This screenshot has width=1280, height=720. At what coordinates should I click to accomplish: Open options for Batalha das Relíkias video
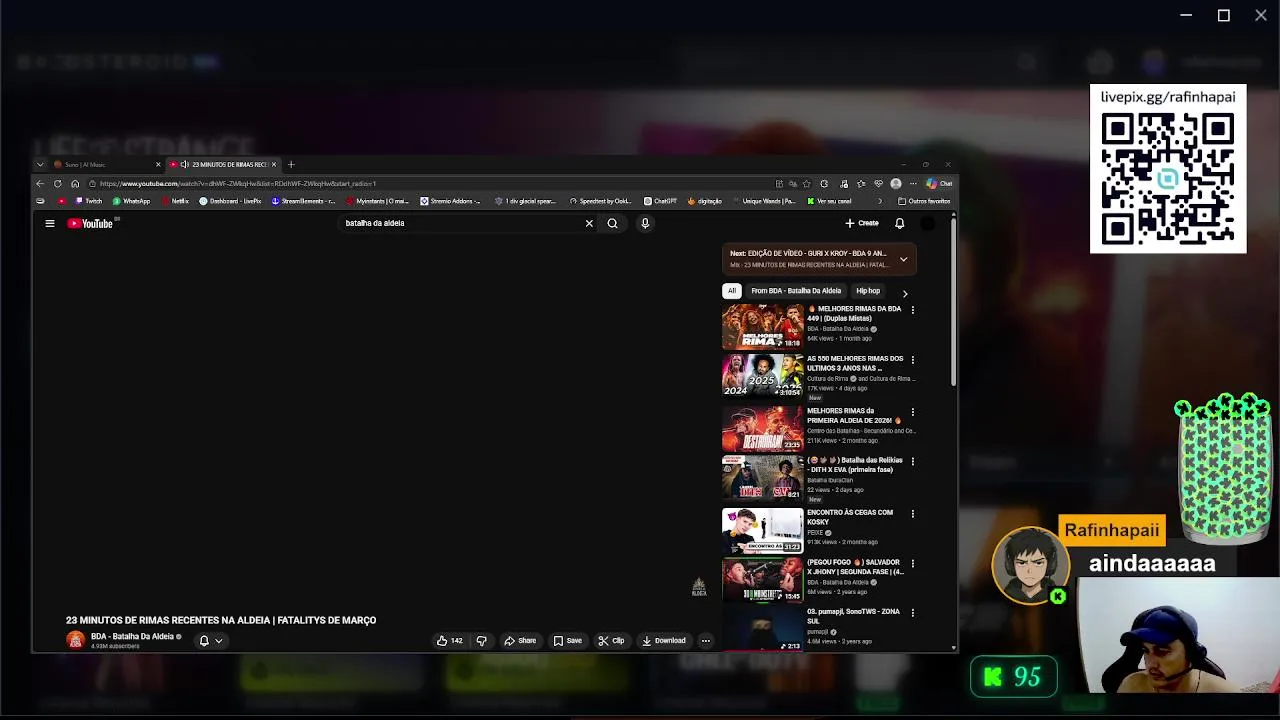(x=912, y=462)
